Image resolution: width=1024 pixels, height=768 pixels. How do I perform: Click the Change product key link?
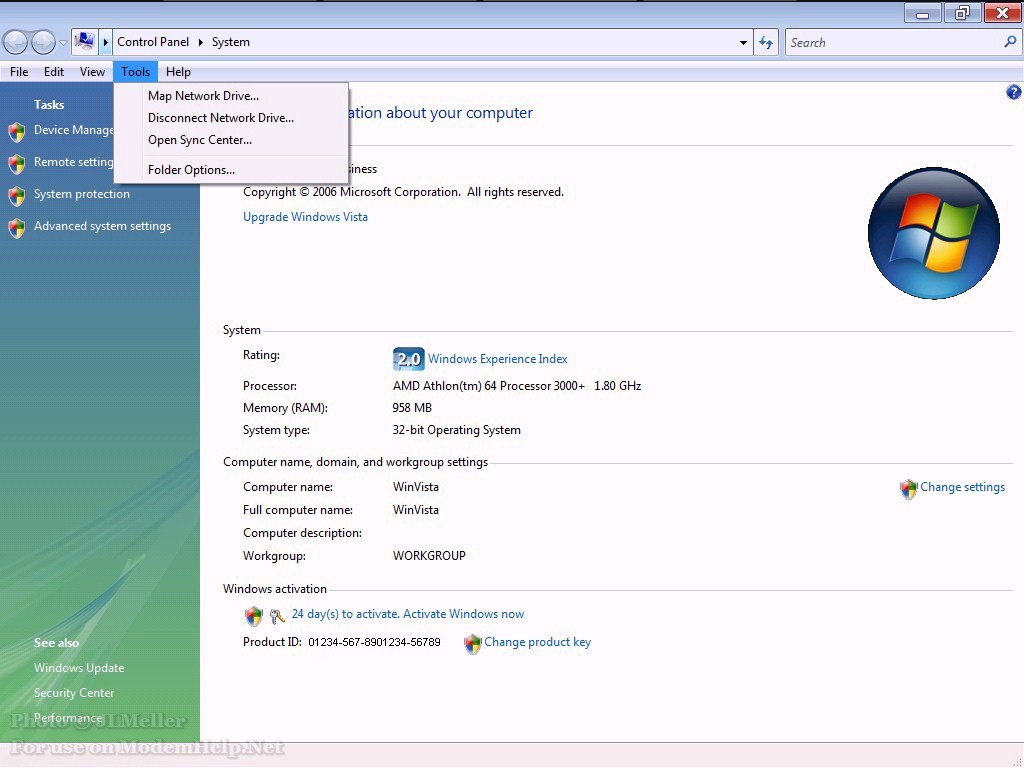(537, 642)
